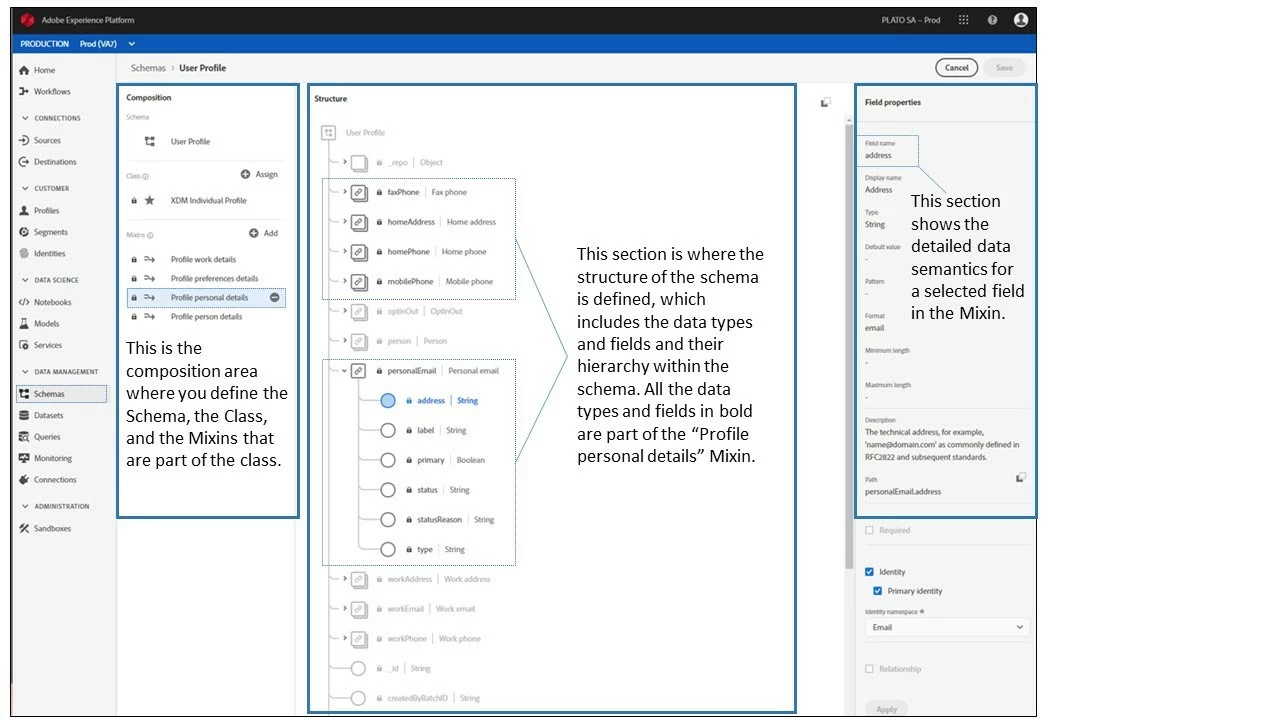Click Add next to Mixins
This screenshot has width=1280, height=720.
tap(264, 233)
